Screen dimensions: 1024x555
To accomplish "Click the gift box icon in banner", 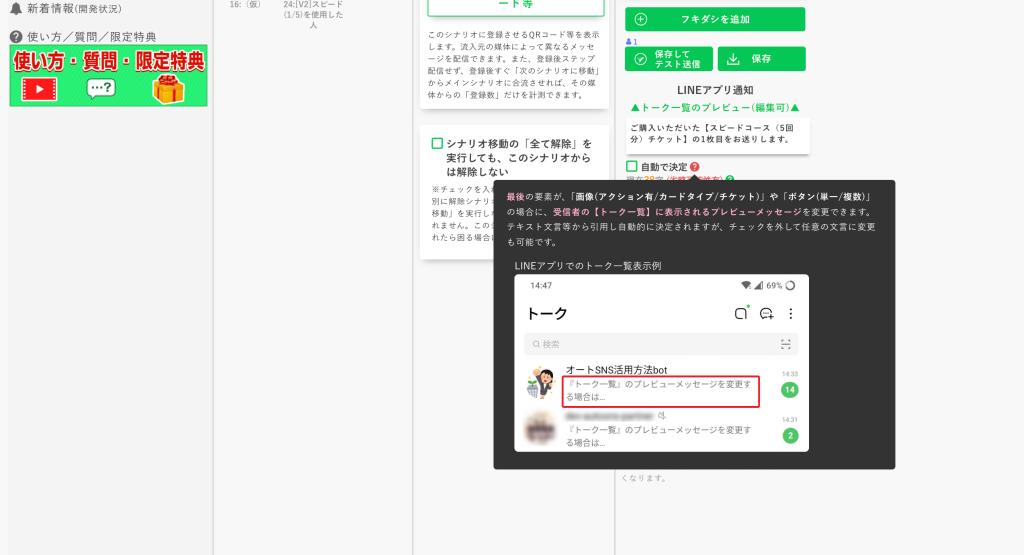I will (x=168, y=89).
